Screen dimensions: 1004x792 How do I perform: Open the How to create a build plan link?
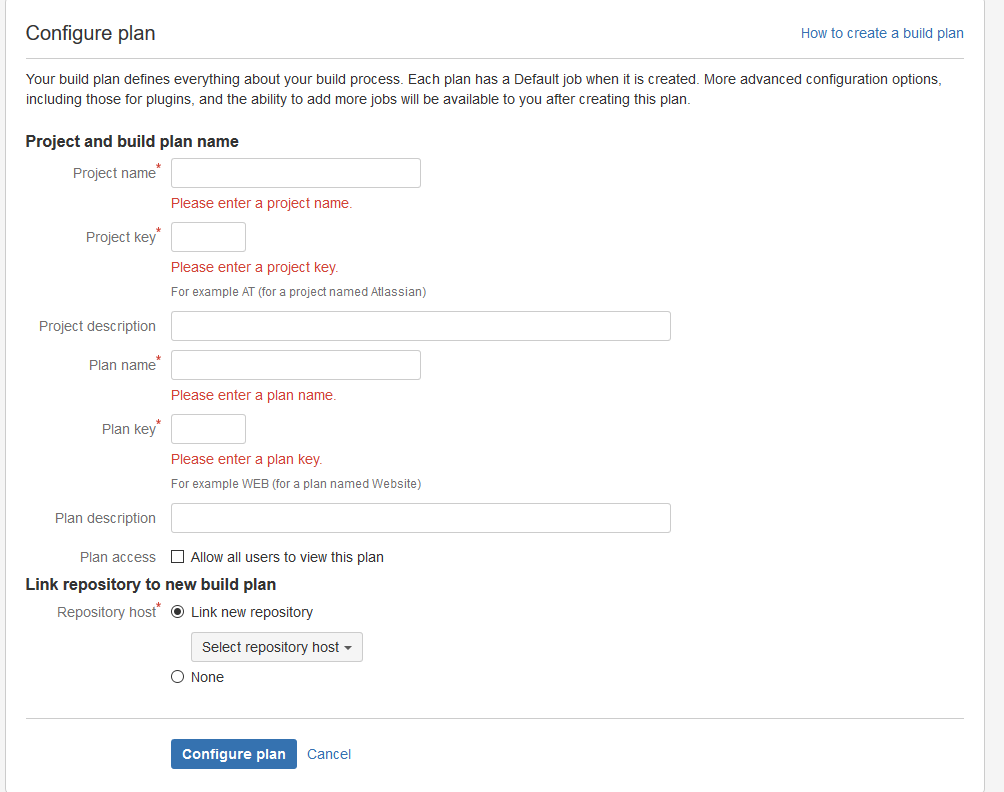tap(882, 33)
